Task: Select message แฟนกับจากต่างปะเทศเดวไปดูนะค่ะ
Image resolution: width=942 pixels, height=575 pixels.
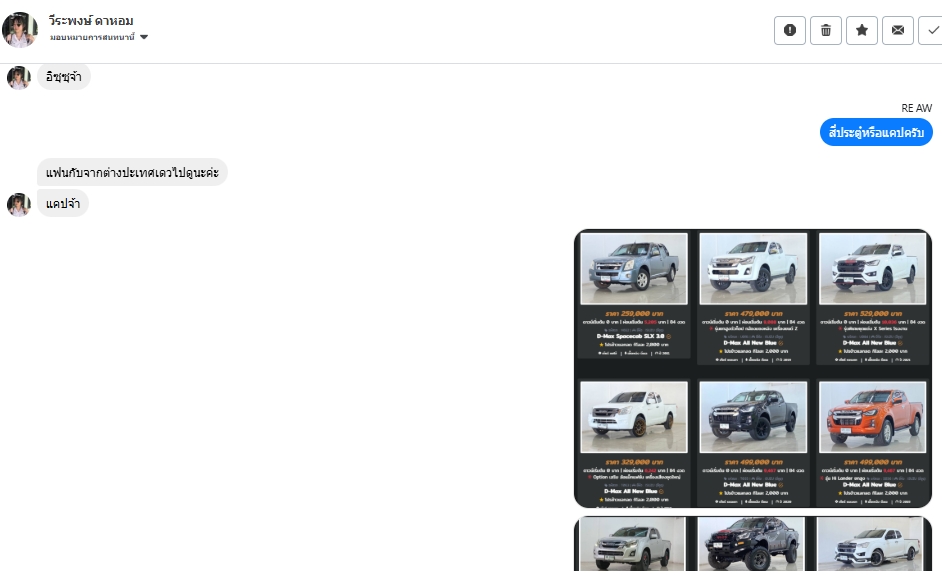Action: click(132, 172)
